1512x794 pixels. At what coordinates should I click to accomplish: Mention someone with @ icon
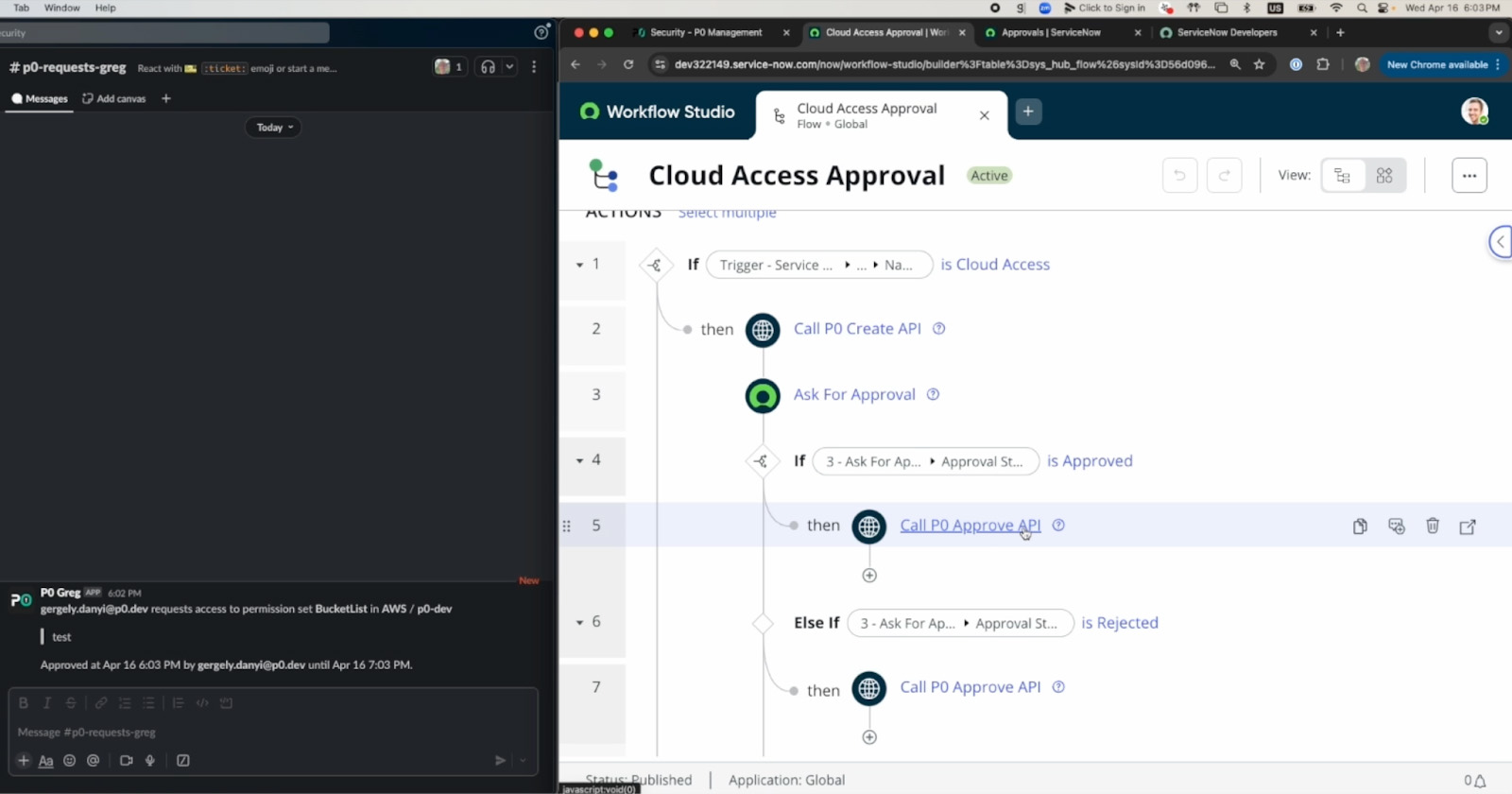(x=93, y=761)
